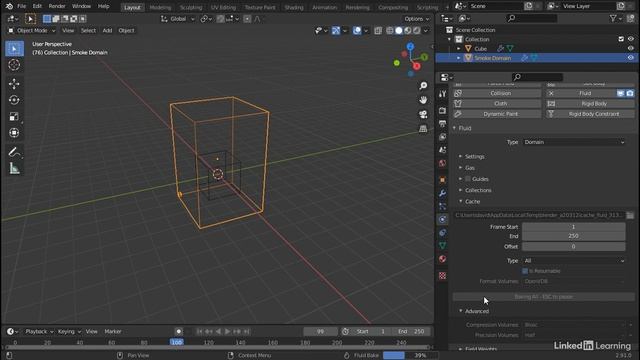
Task: Open the Output properties tab
Action: (442, 123)
